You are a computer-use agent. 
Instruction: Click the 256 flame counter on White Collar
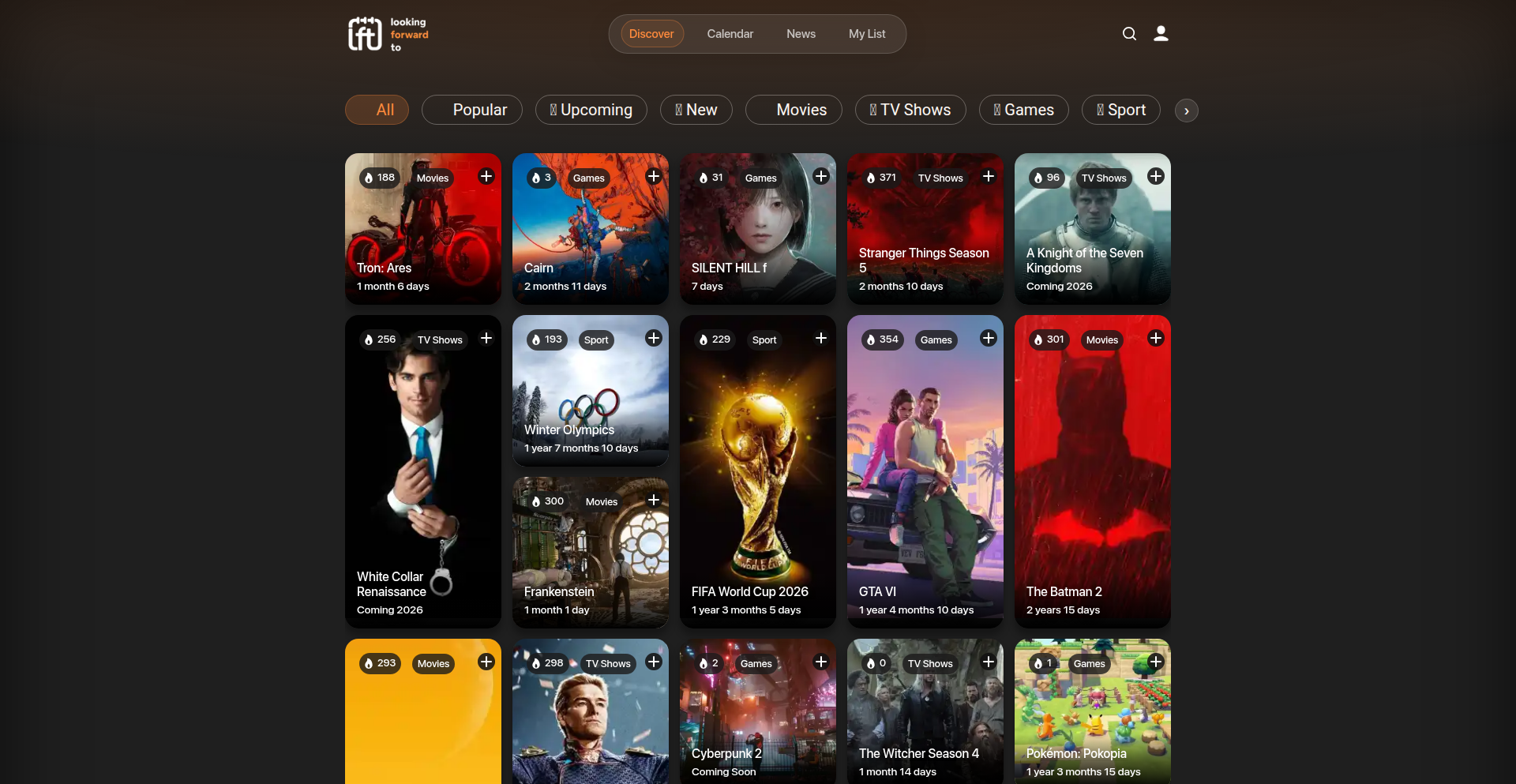coord(381,339)
